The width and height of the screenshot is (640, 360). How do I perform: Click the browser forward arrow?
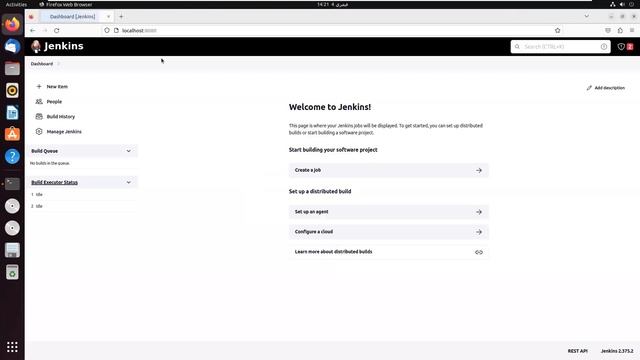pyautogui.click(x=44, y=31)
